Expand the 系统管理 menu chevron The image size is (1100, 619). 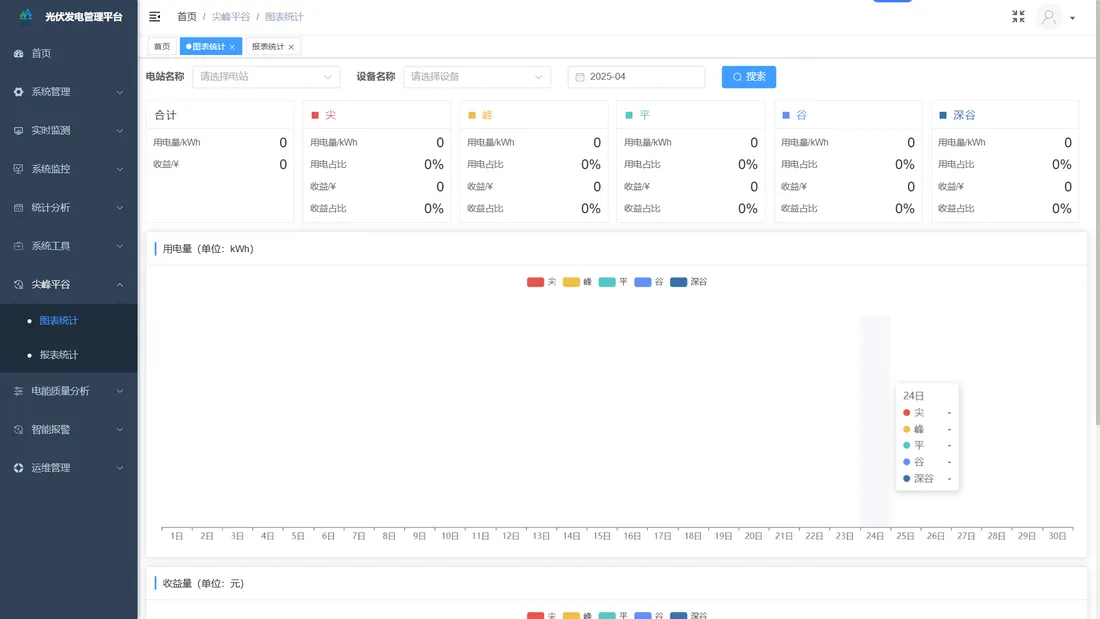(x=120, y=92)
